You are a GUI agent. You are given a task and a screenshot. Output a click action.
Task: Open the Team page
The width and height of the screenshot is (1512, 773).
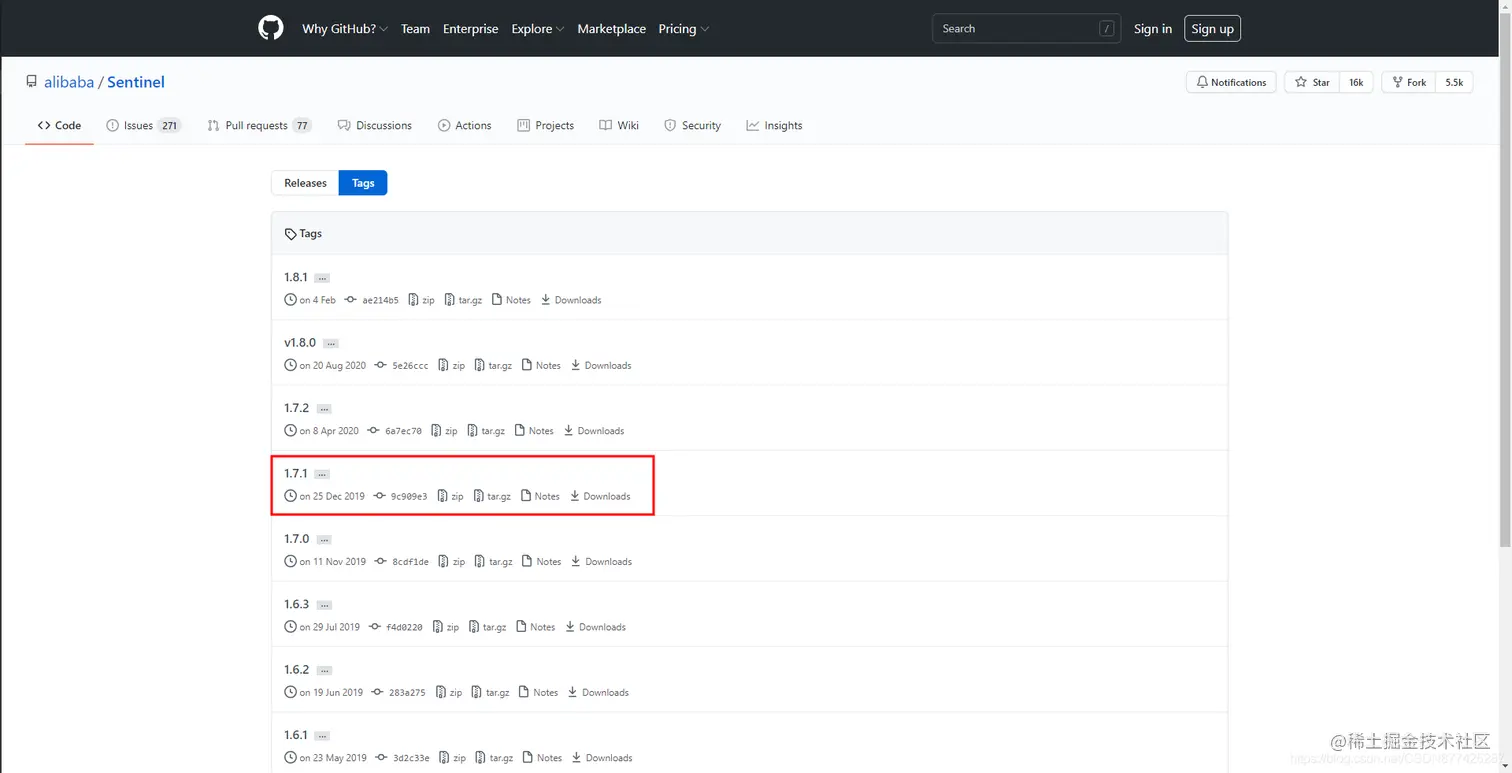(x=415, y=29)
